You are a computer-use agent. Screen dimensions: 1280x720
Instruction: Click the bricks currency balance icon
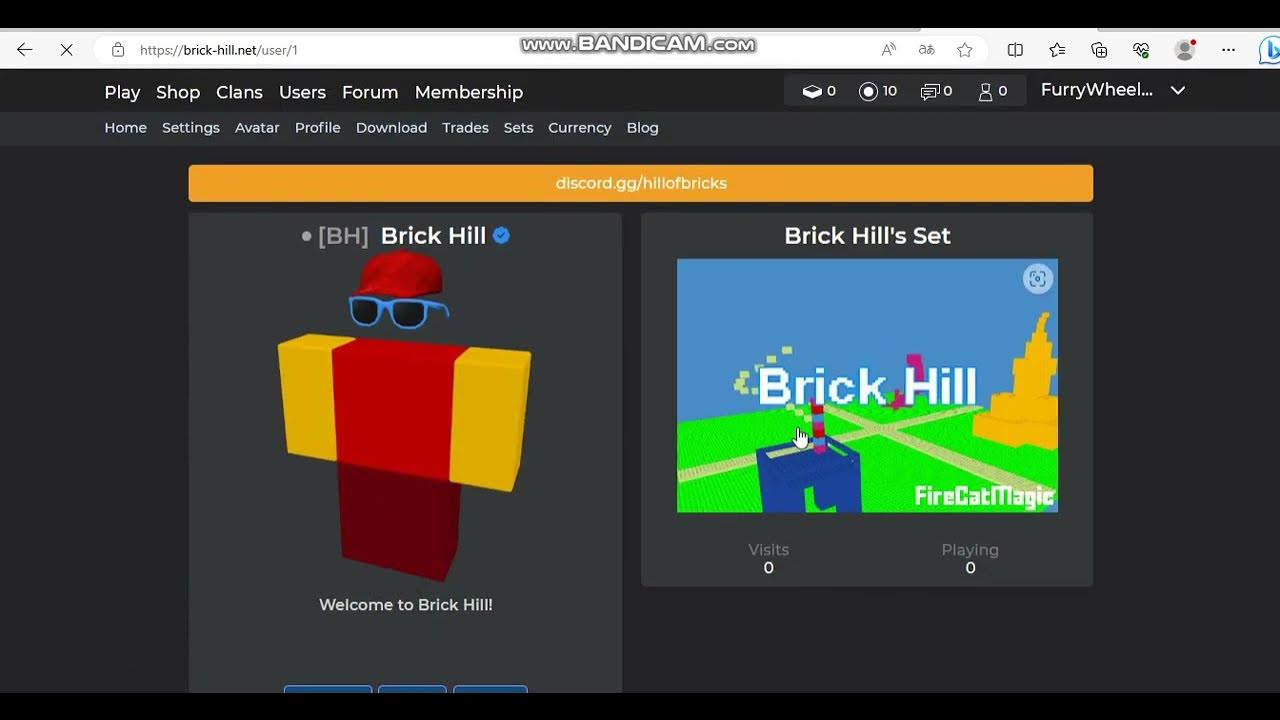812,91
